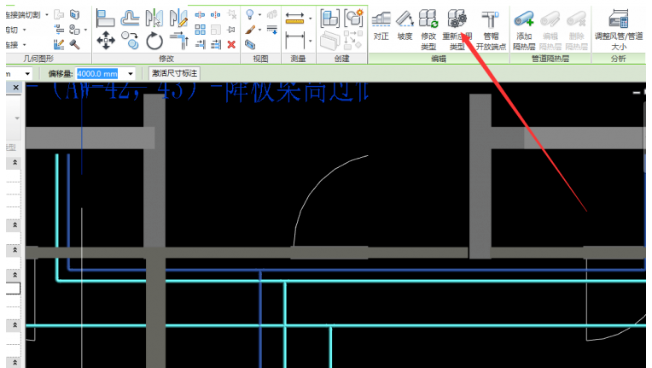Expand the Cut (剪切) geometry dropdown
Viewport: 652px width, 368px height.
pyautogui.click(x=25, y=30)
